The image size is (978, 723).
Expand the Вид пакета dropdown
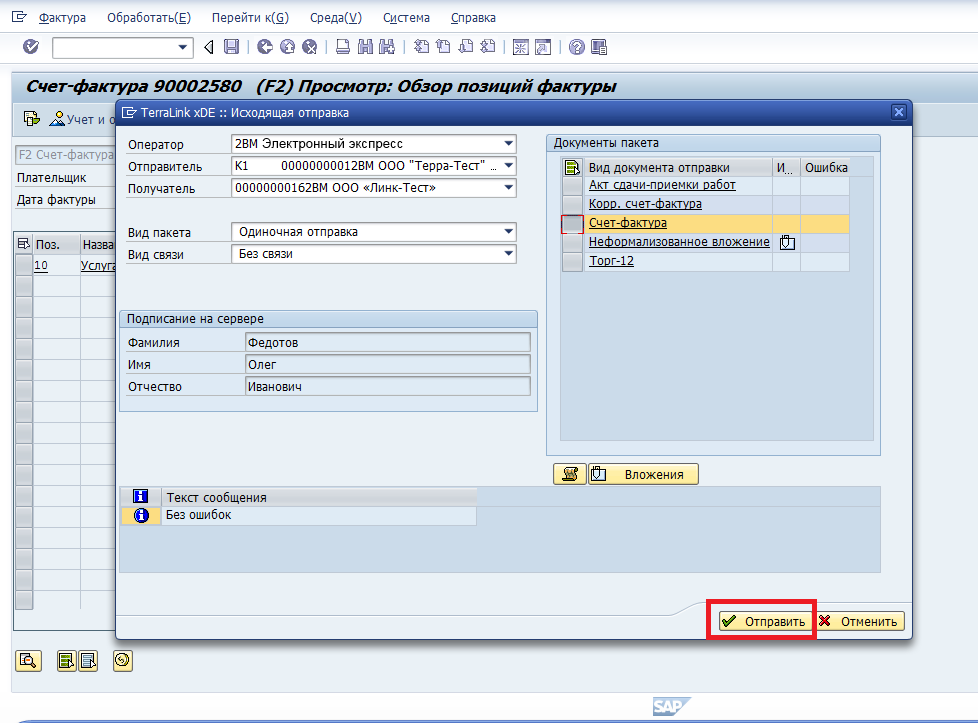509,232
